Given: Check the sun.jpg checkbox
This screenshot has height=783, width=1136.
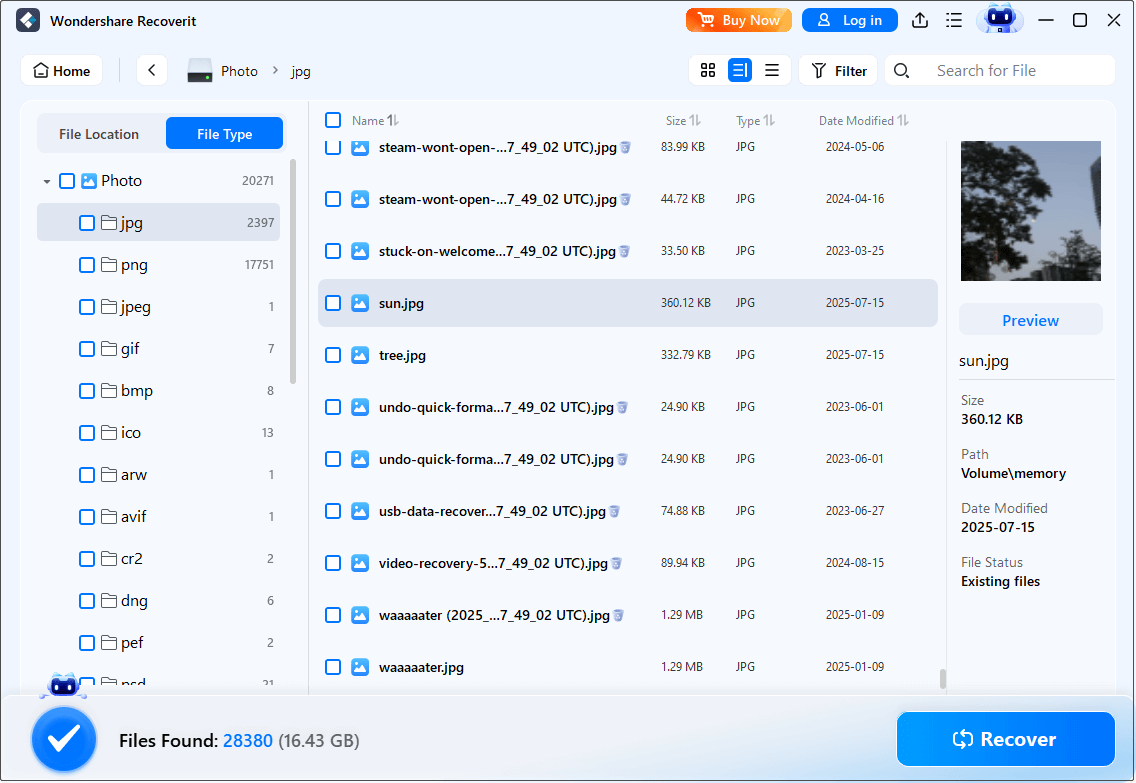Looking at the screenshot, I should pyautogui.click(x=333, y=303).
